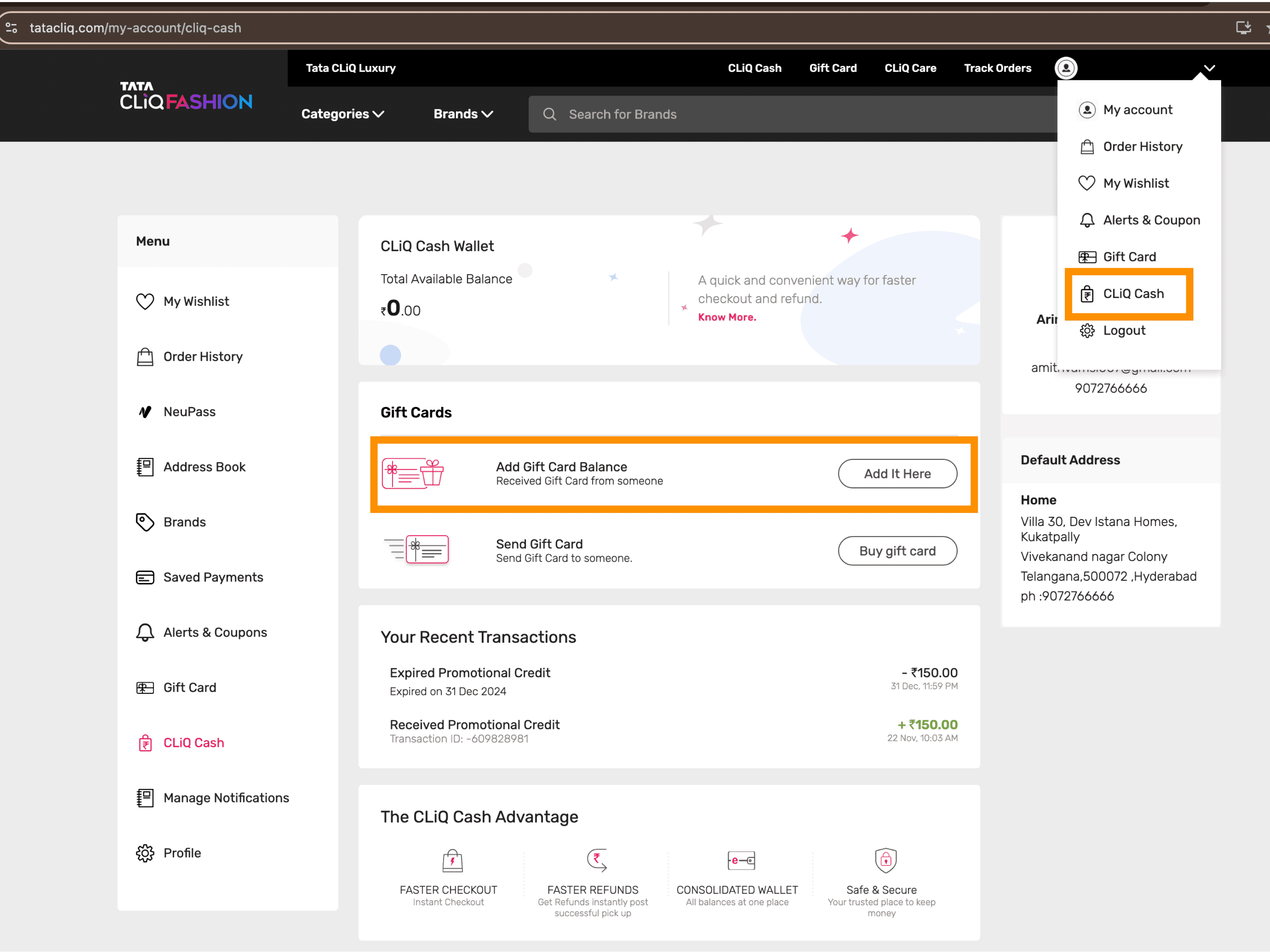Click the Buy gift card button
This screenshot has height=952, width=1270.
click(897, 551)
